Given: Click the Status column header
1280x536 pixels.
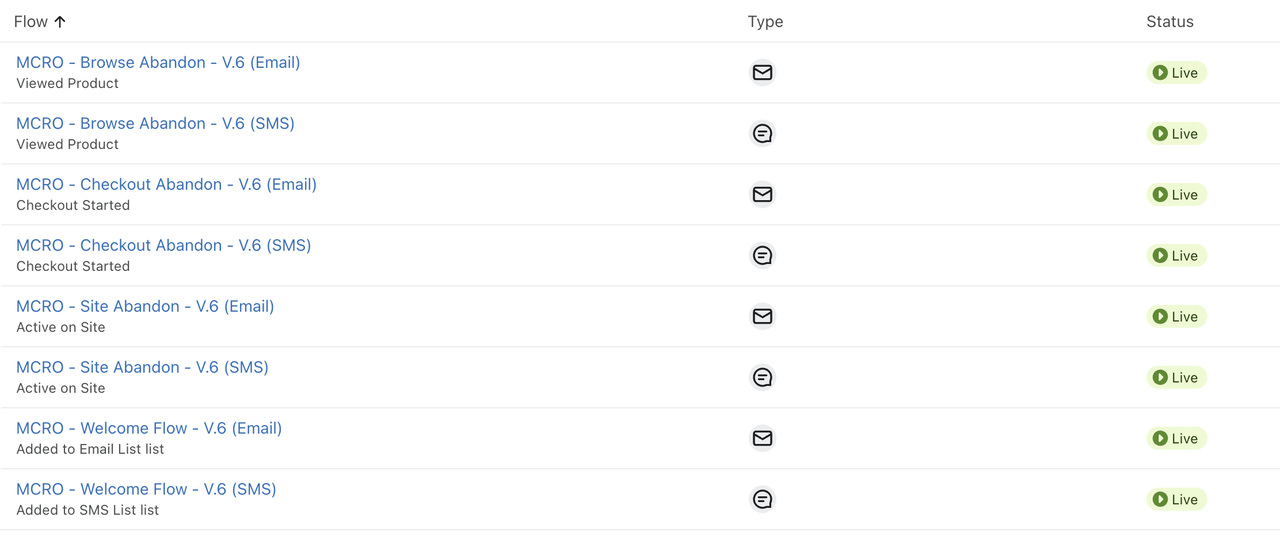Looking at the screenshot, I should coord(1170,21).
